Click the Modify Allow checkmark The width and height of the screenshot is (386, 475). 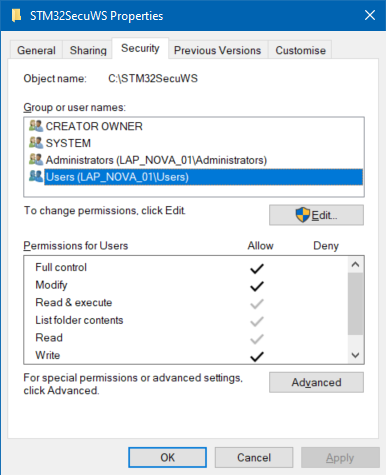point(257,286)
